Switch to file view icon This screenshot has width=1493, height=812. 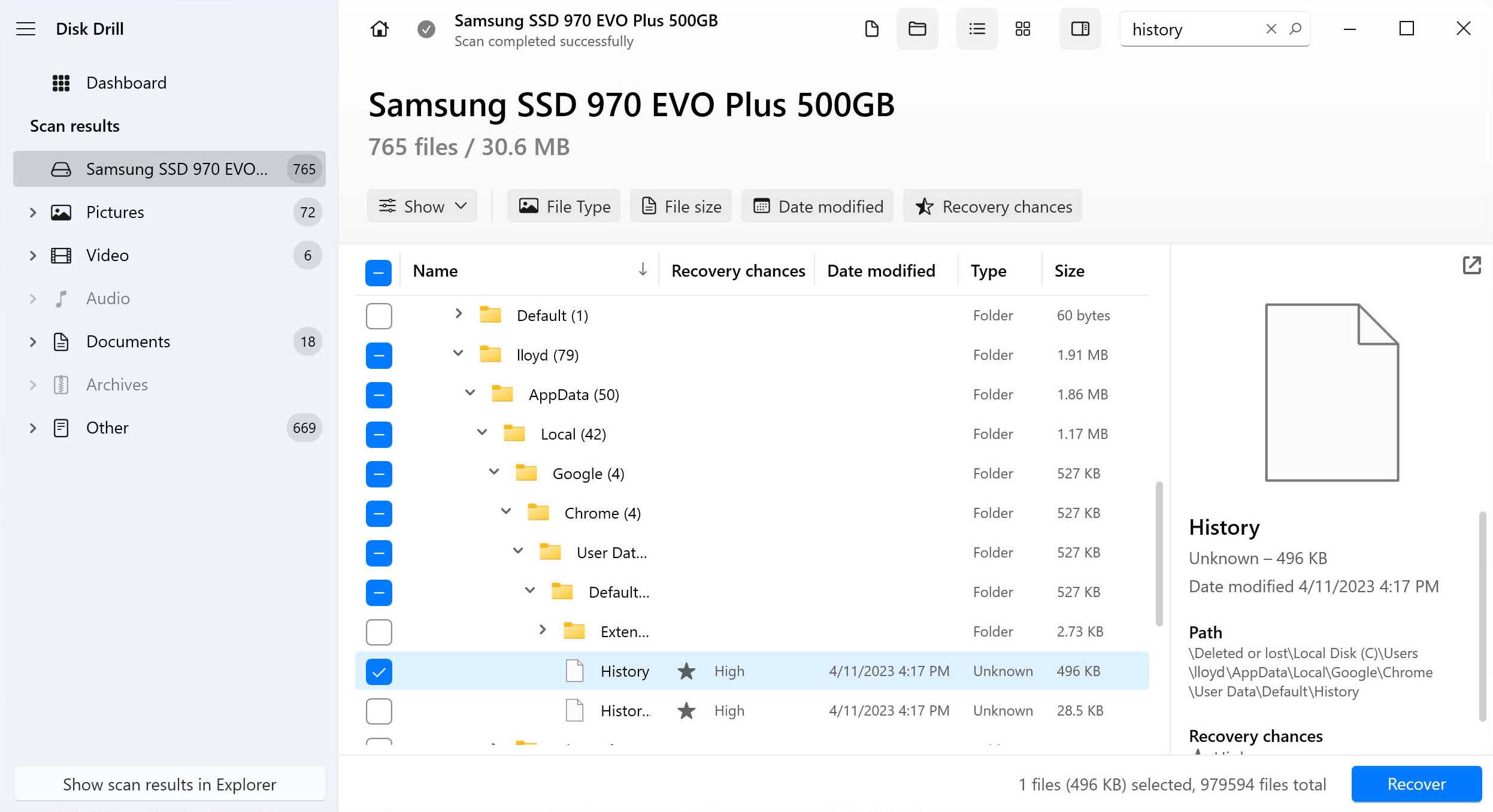coord(872,29)
